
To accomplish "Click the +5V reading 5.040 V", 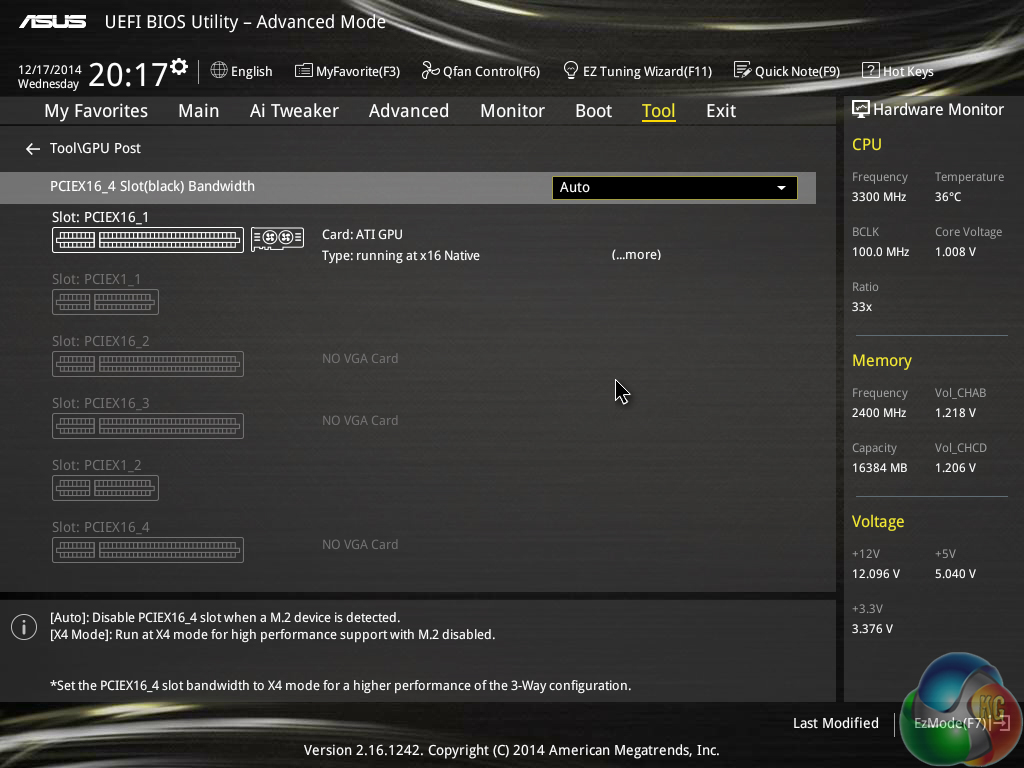I will click(955, 573).
